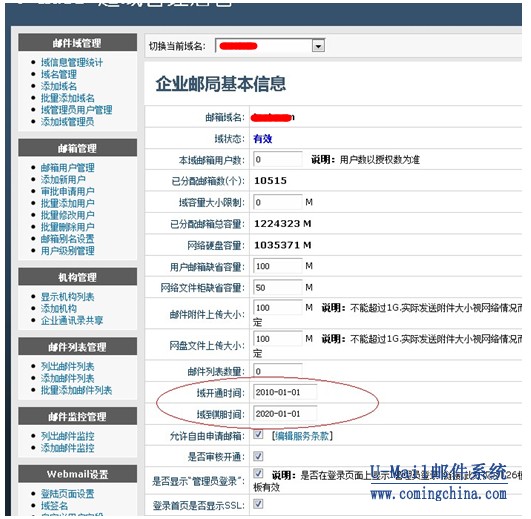Open 编辑服务条款 link
Screen dimensions: 531x519
click(x=302, y=436)
